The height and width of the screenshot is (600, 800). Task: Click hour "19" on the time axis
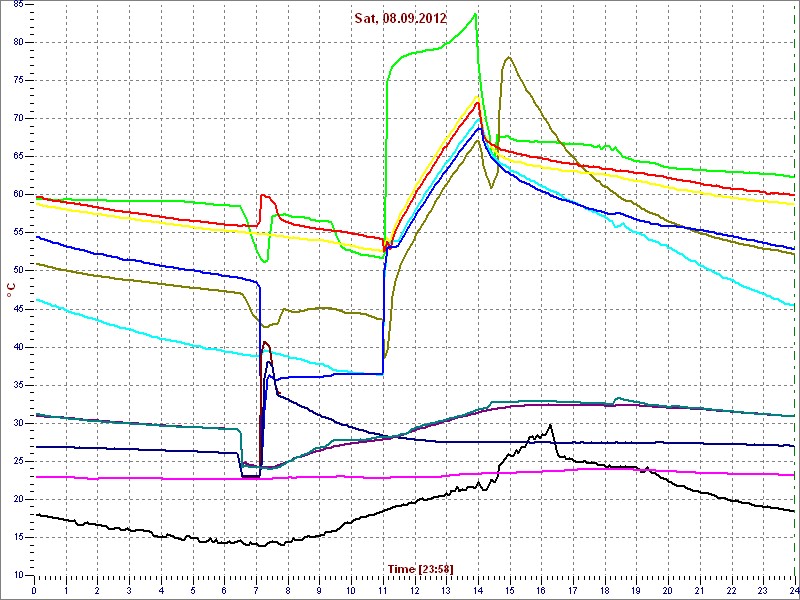(x=636, y=590)
